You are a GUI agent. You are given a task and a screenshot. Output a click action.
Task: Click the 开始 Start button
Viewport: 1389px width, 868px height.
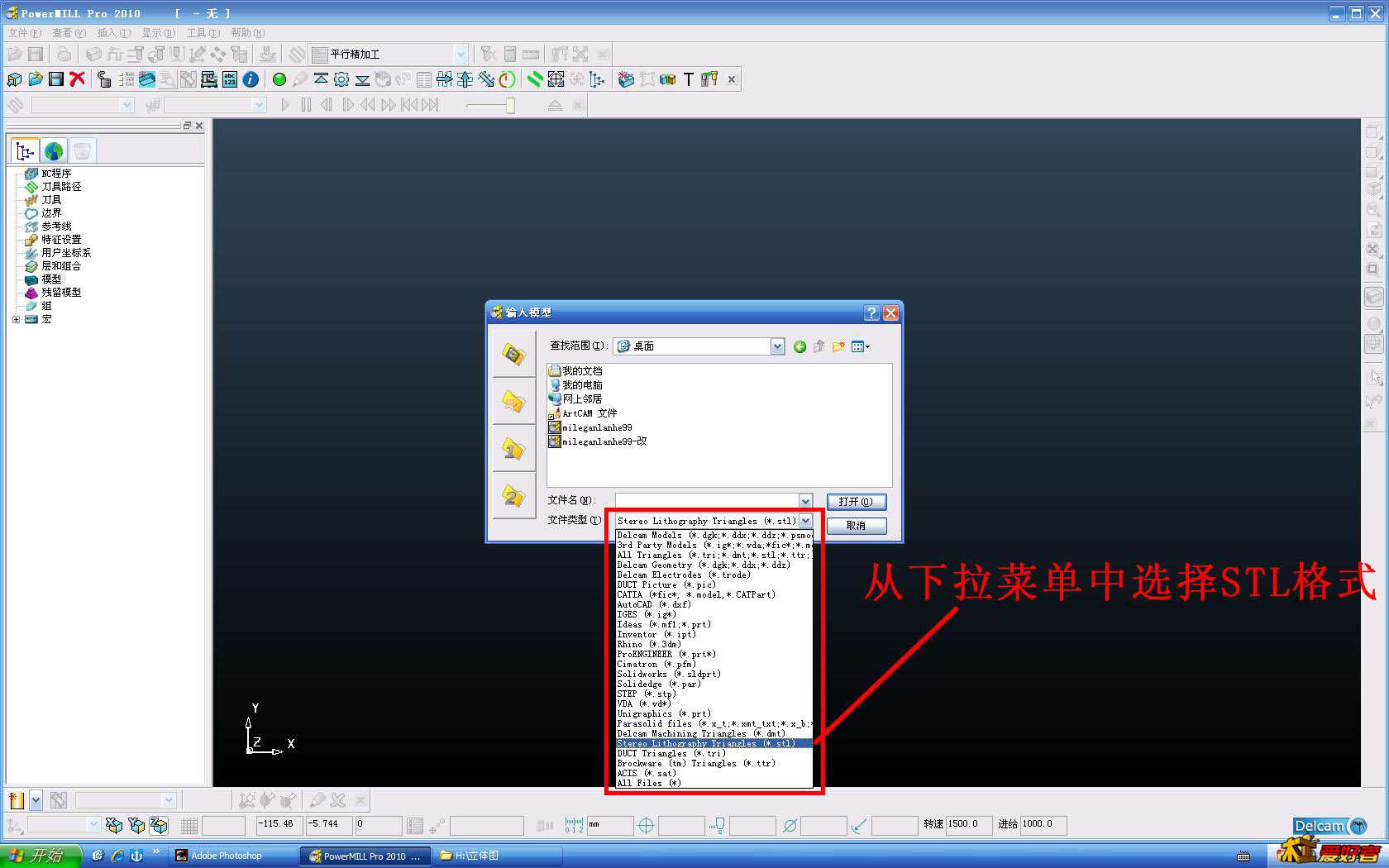[41, 856]
